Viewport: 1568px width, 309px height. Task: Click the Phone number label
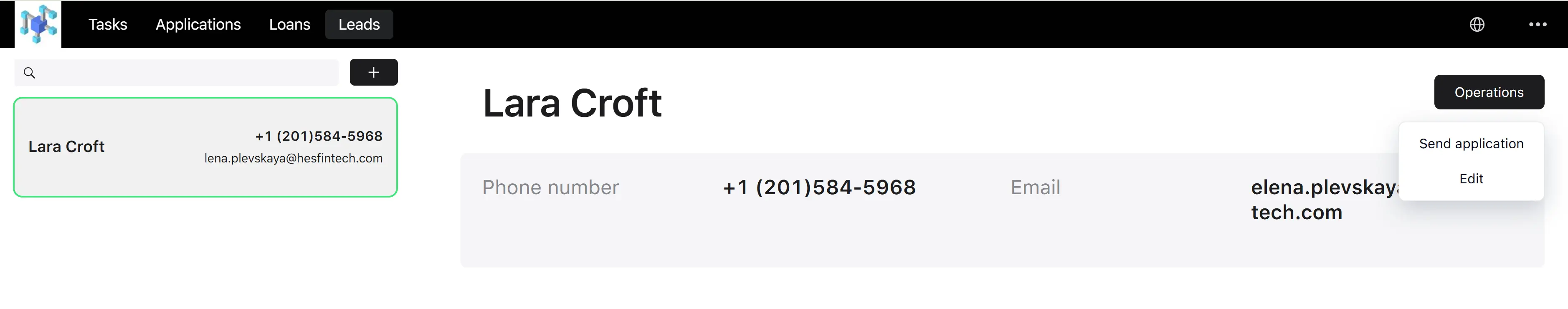coord(550,187)
